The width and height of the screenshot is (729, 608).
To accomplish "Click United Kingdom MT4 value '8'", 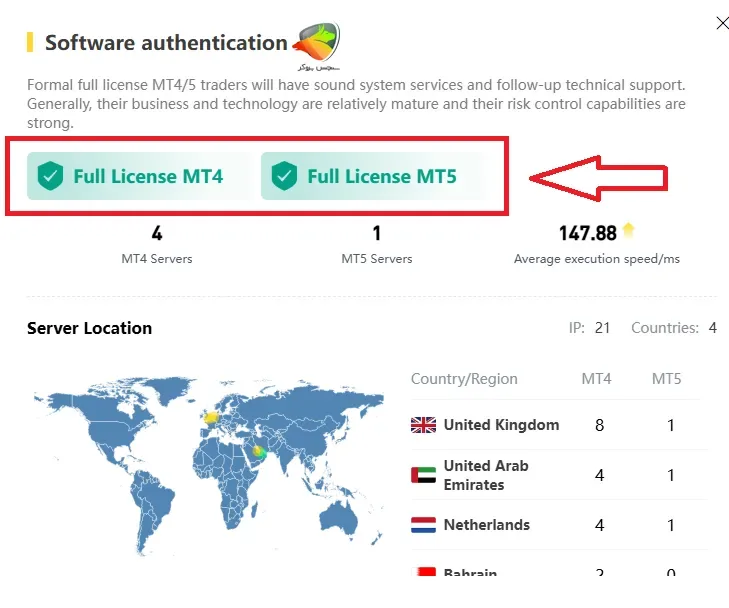I will (x=600, y=425).
